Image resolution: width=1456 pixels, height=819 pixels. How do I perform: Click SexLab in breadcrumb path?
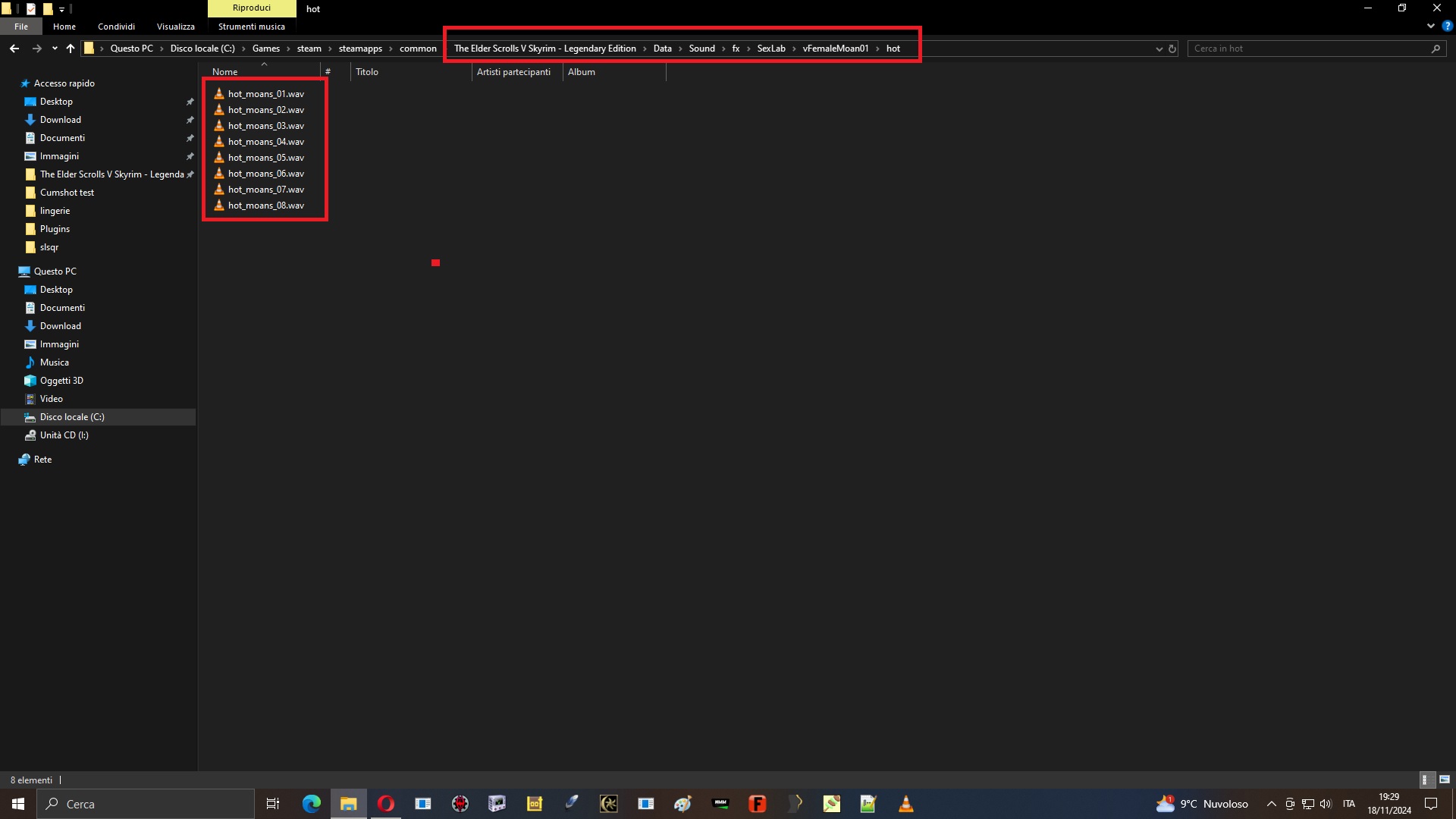[771, 49]
